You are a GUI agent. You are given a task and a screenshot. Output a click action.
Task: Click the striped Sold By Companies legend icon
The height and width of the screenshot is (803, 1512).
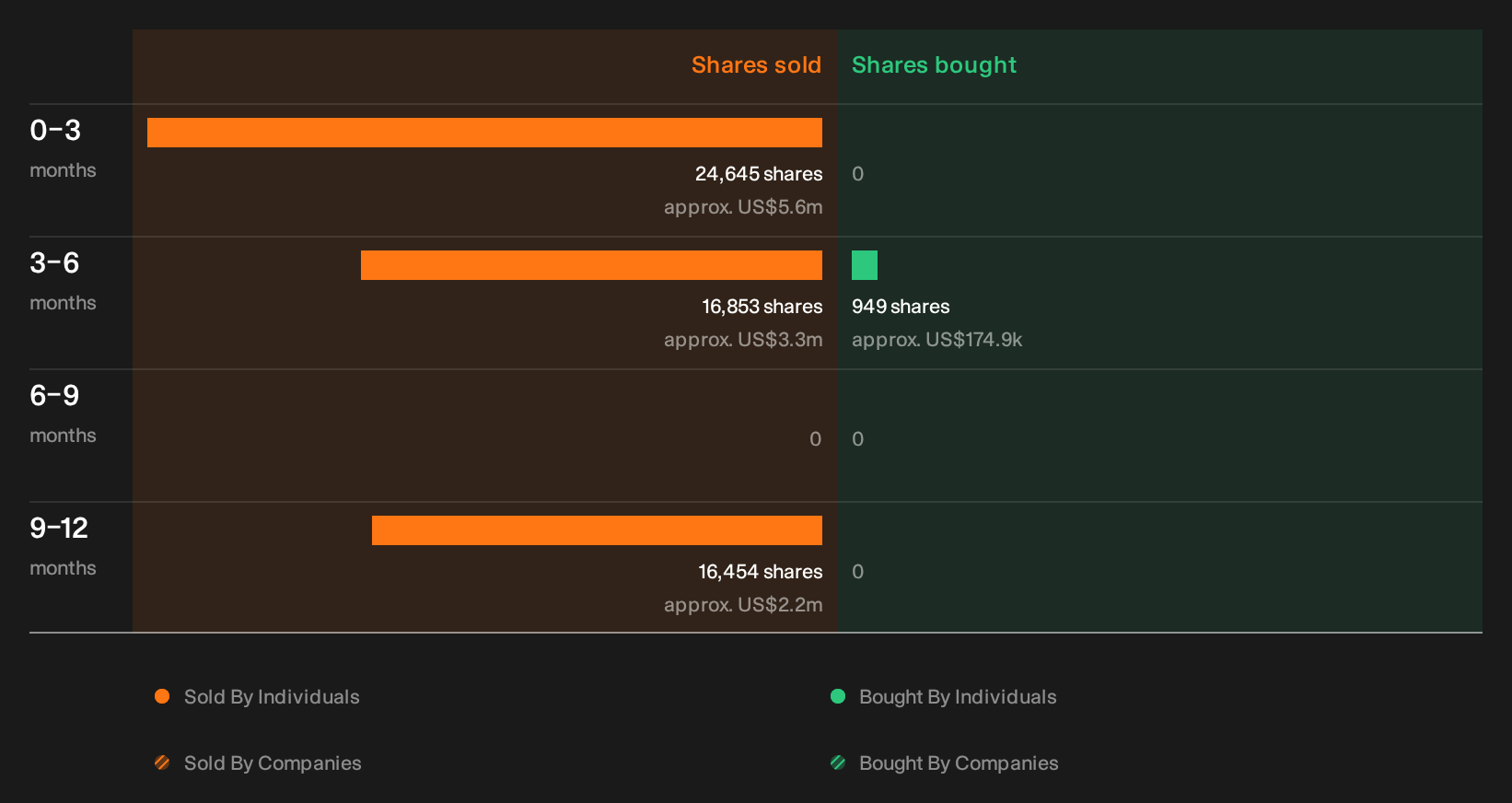[162, 762]
